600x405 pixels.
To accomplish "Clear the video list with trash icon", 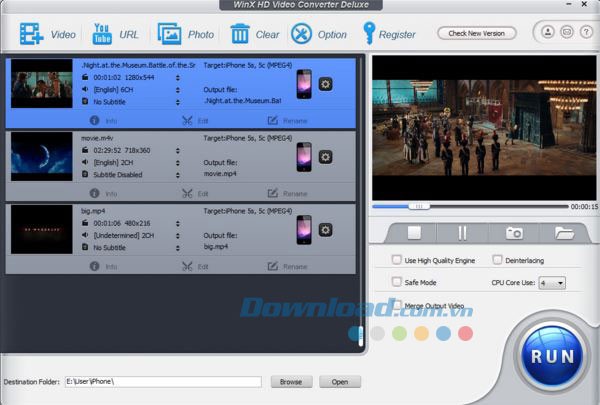I will 240,34.
